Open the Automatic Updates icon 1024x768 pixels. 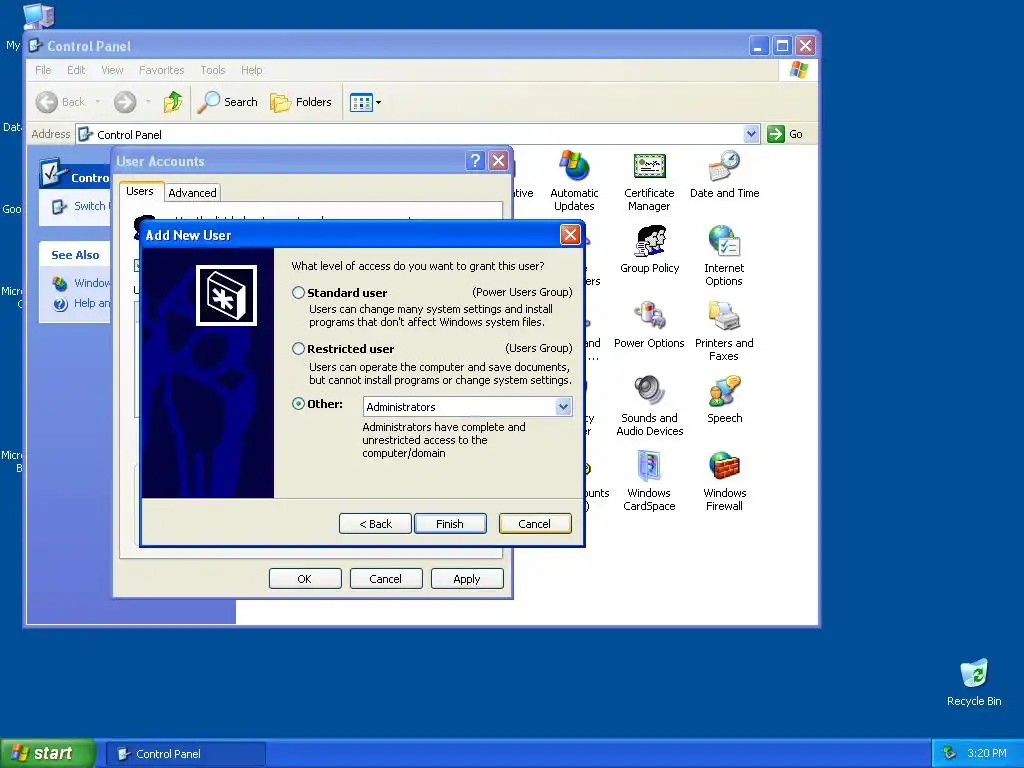[574, 181]
